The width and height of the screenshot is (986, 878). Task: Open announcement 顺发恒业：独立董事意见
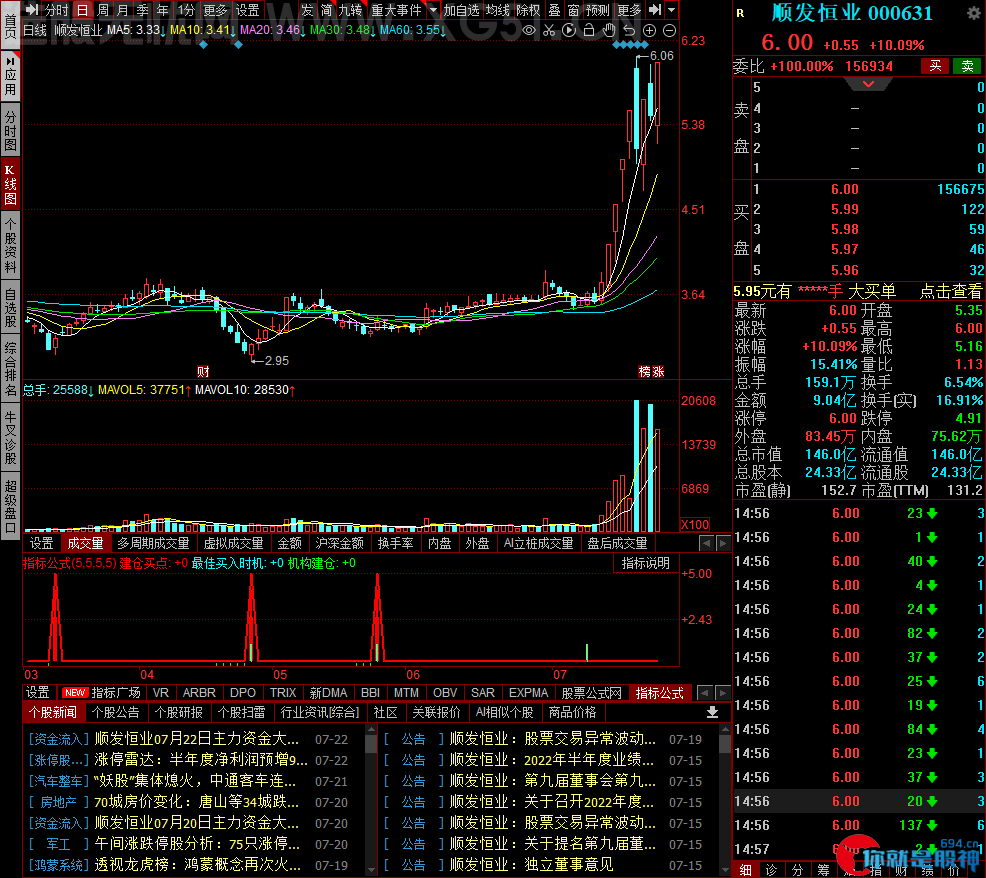coord(531,865)
